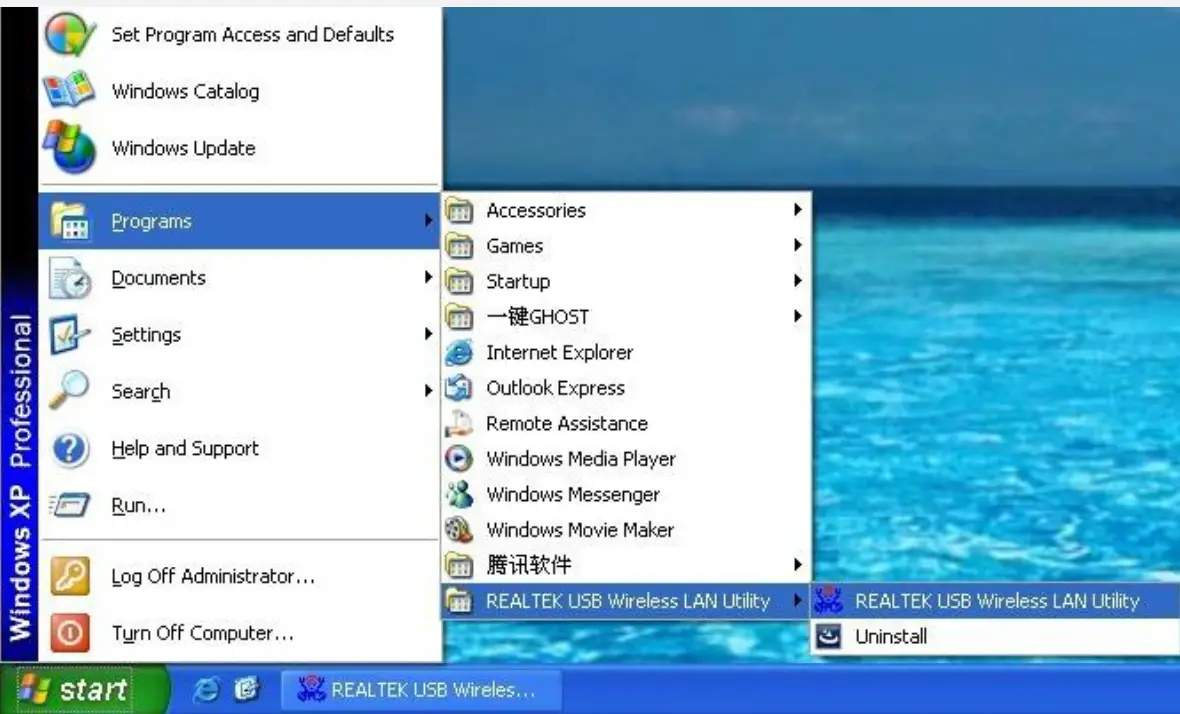1180x714 pixels.
Task: Click the Uninstall icon in REALTEK submenu
Action: tap(829, 637)
